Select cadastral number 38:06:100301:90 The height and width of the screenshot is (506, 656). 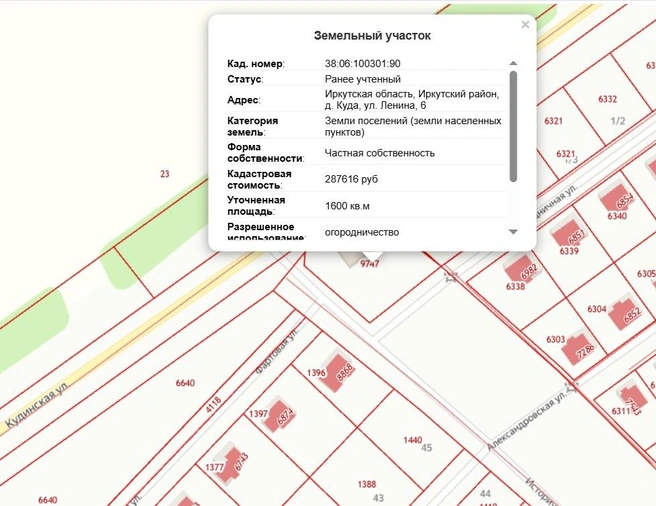[x=362, y=64]
